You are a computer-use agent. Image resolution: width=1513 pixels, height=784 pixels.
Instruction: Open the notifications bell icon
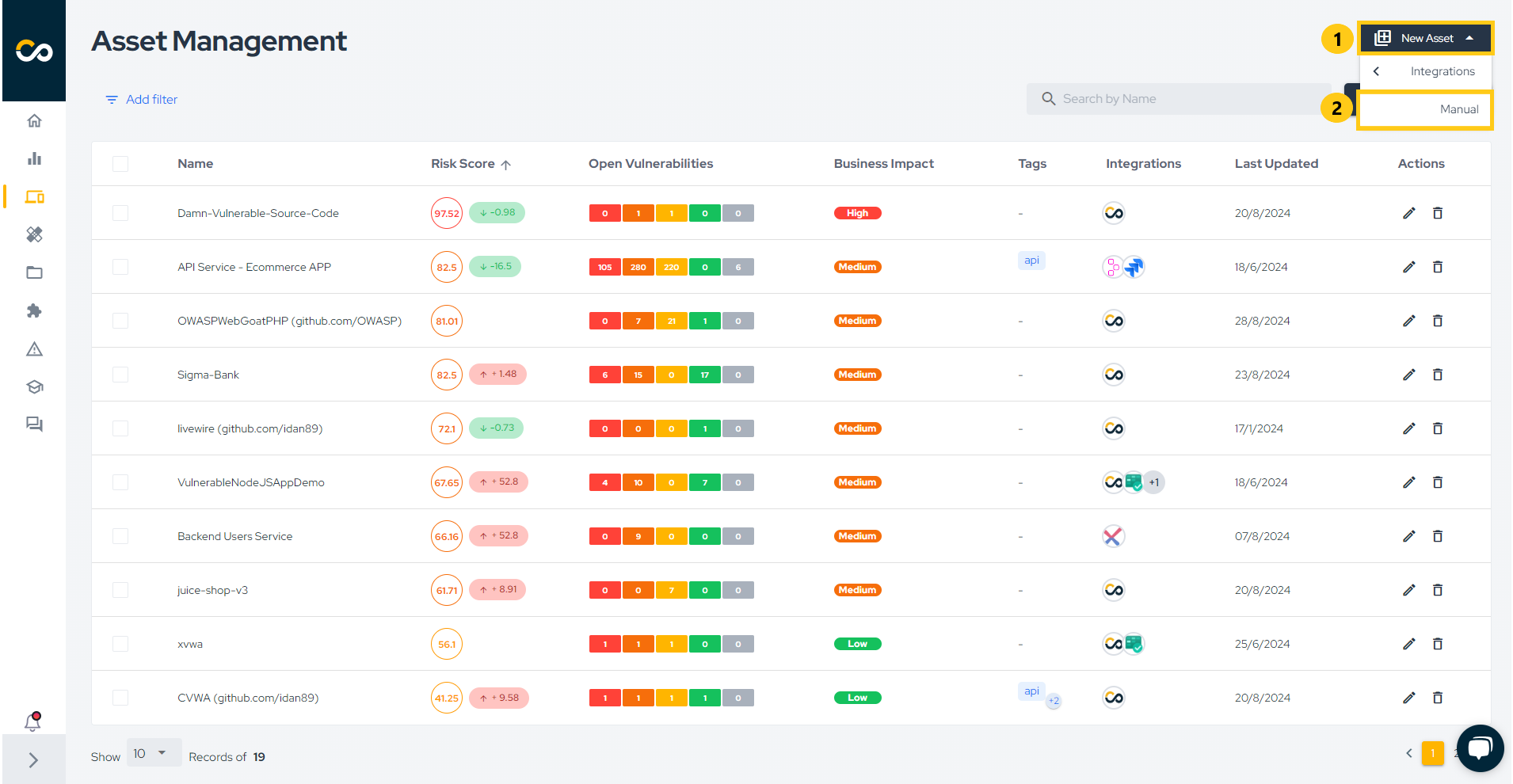pyautogui.click(x=32, y=721)
